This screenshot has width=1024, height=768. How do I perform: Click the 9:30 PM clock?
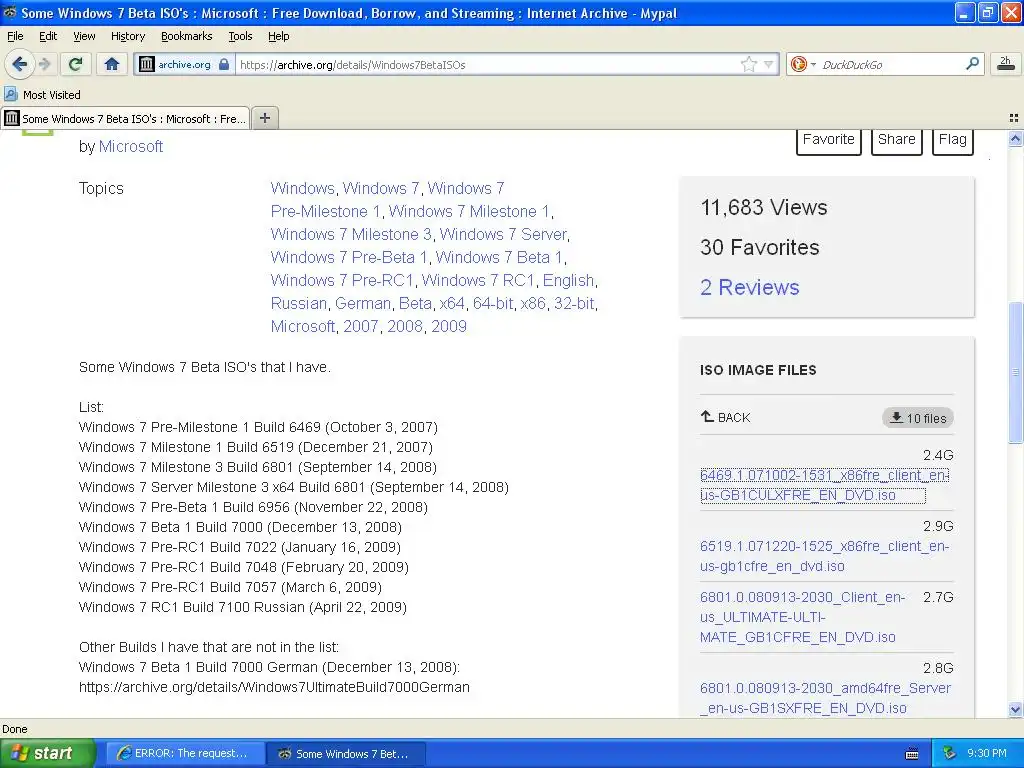(987, 753)
